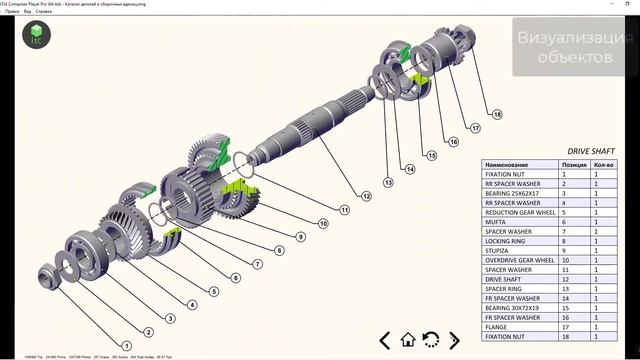Select callout balloon number 1
This screenshot has height=360, width=640.
coord(127,346)
